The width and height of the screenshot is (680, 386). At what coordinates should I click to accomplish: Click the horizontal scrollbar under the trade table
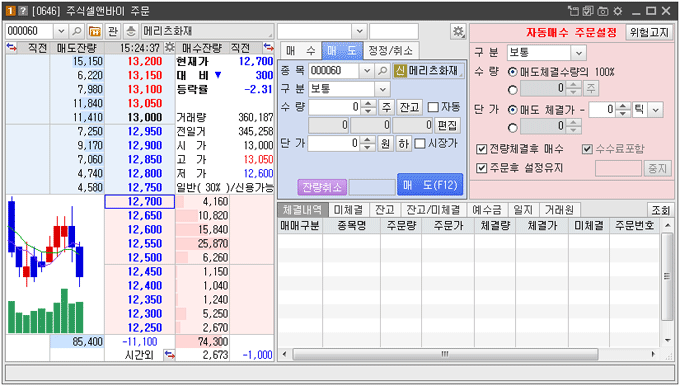[x=445, y=354]
